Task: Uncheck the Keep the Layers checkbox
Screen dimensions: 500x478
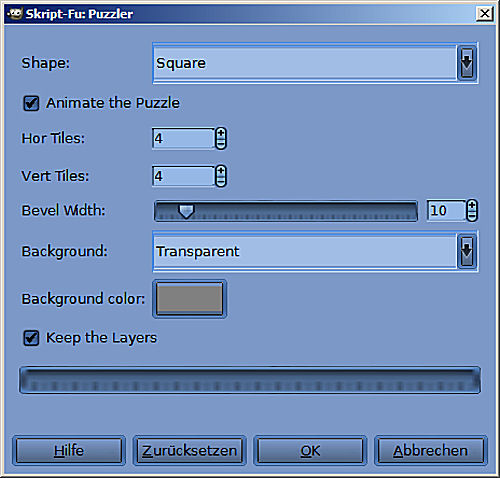Action: 31,338
